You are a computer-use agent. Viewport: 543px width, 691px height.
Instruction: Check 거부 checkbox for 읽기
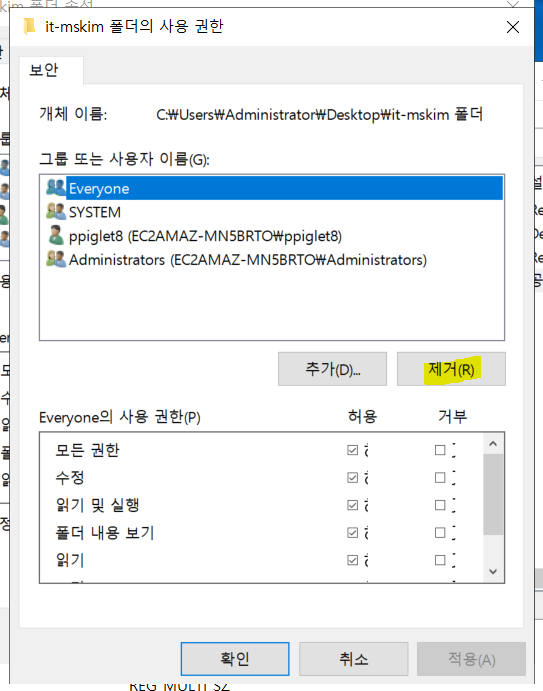(x=440, y=560)
